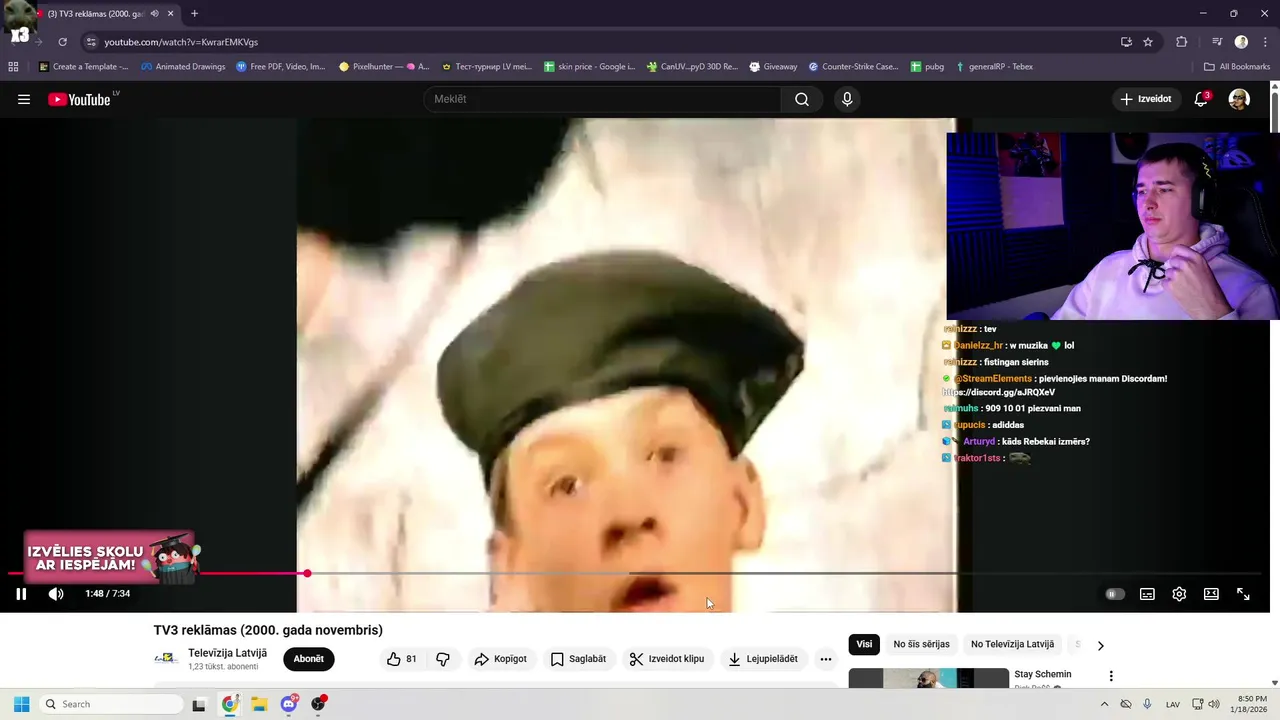The width and height of the screenshot is (1280, 720).
Task: Open the Televīzija Latvijā channel avatar
Action: click(166, 659)
